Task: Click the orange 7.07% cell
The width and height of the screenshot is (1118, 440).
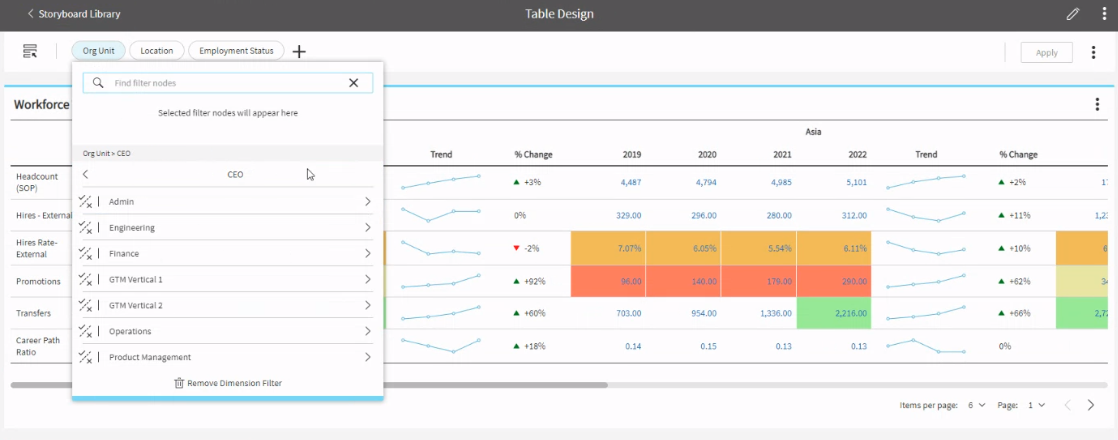Action: [607, 248]
